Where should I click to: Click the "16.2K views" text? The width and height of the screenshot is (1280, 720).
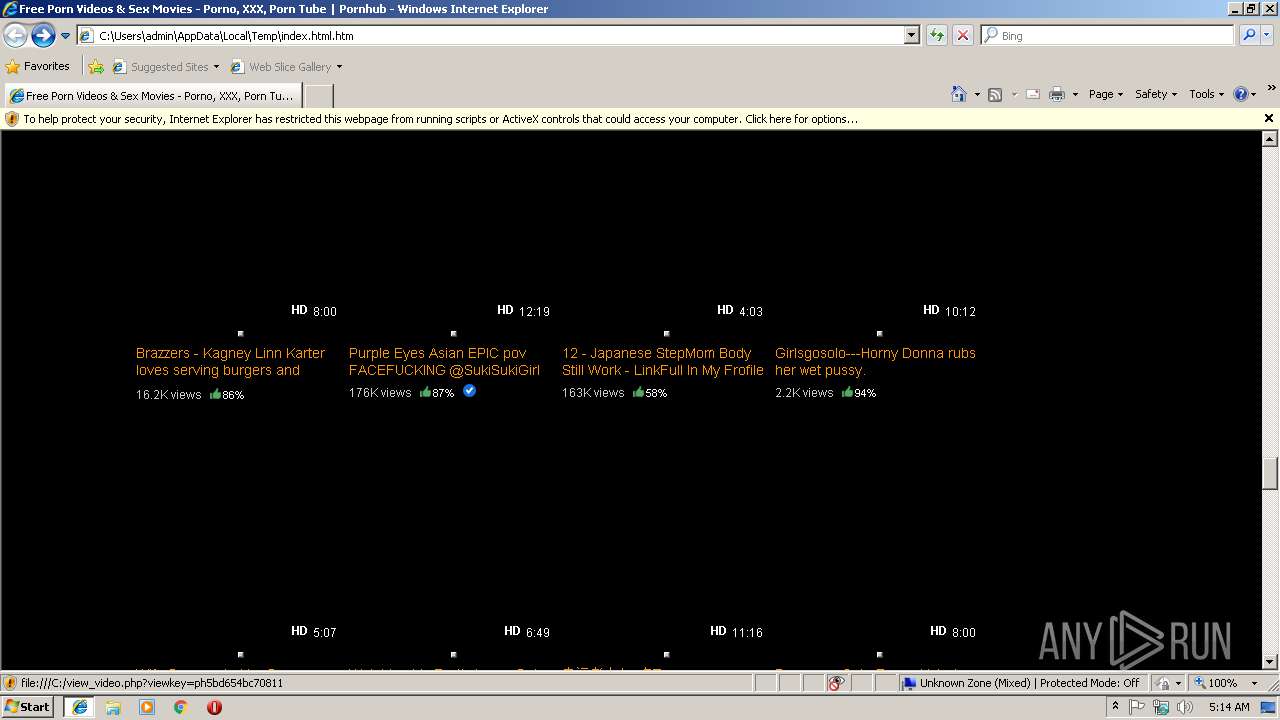pos(169,395)
